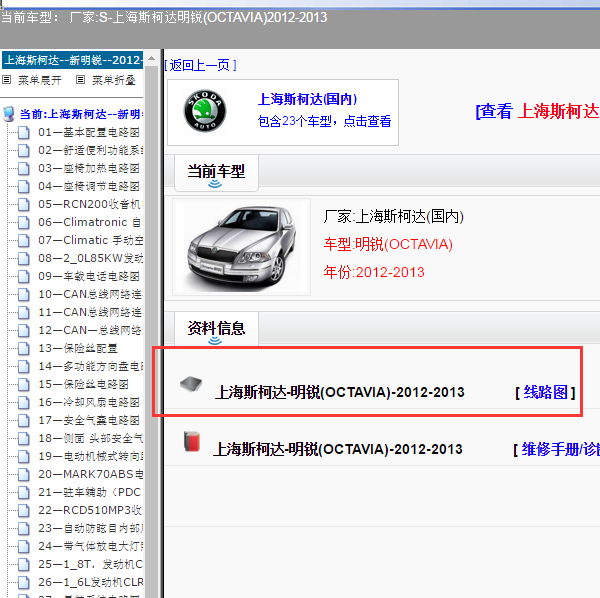Select tree item 11—CAN总线网络连

point(90,312)
